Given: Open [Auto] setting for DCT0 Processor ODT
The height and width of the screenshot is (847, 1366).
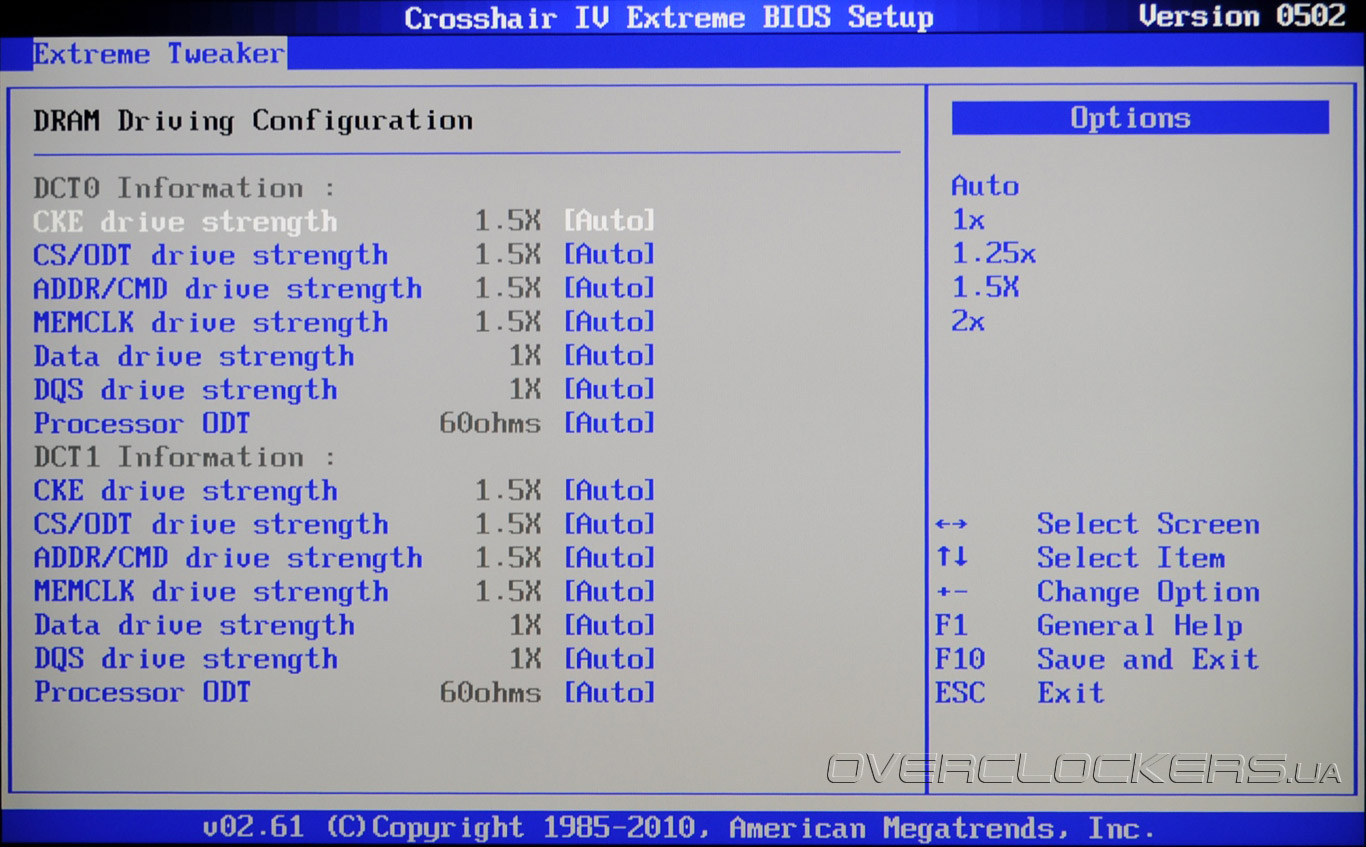Looking at the screenshot, I should (x=609, y=423).
